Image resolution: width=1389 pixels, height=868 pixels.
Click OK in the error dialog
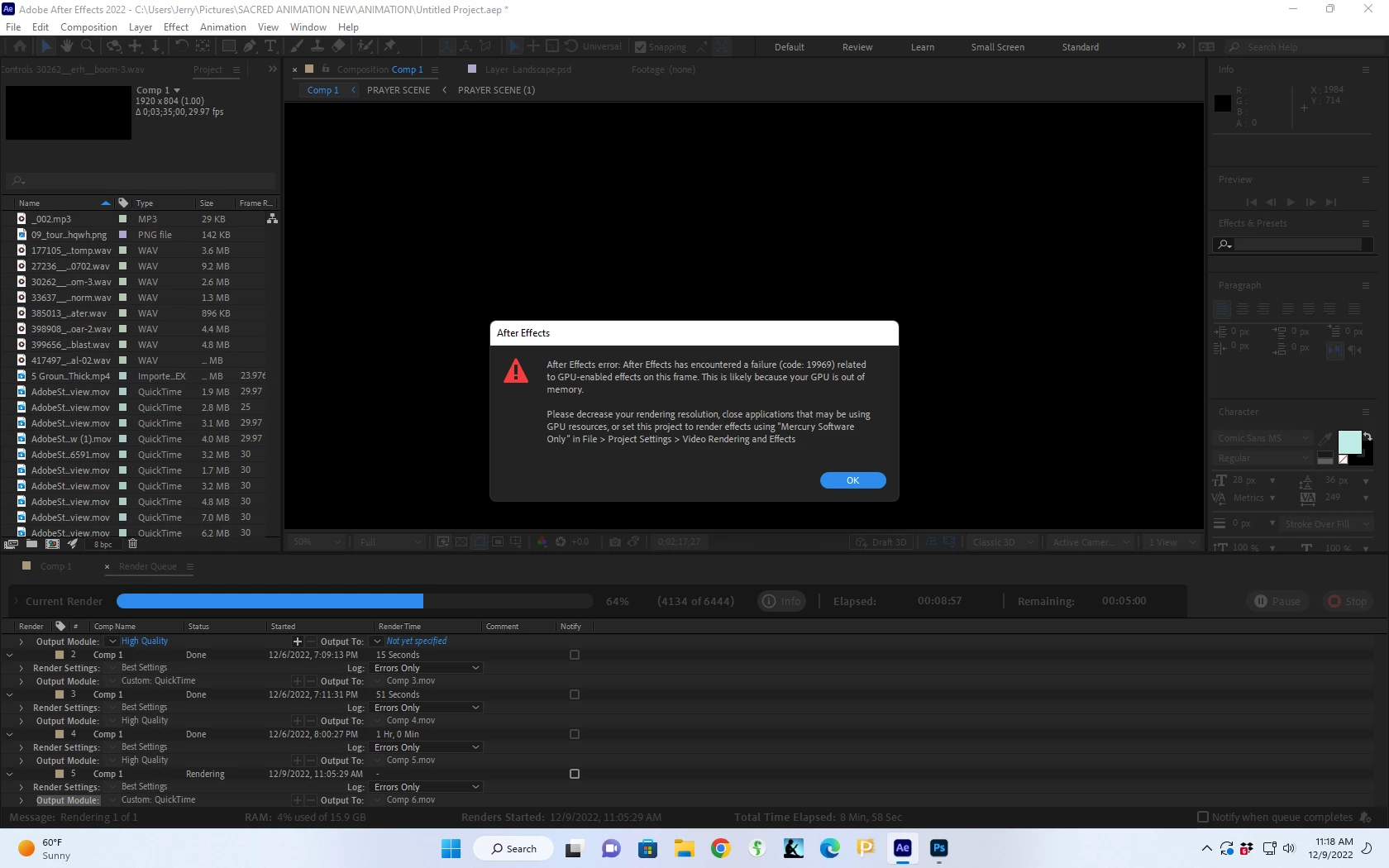pos(852,480)
